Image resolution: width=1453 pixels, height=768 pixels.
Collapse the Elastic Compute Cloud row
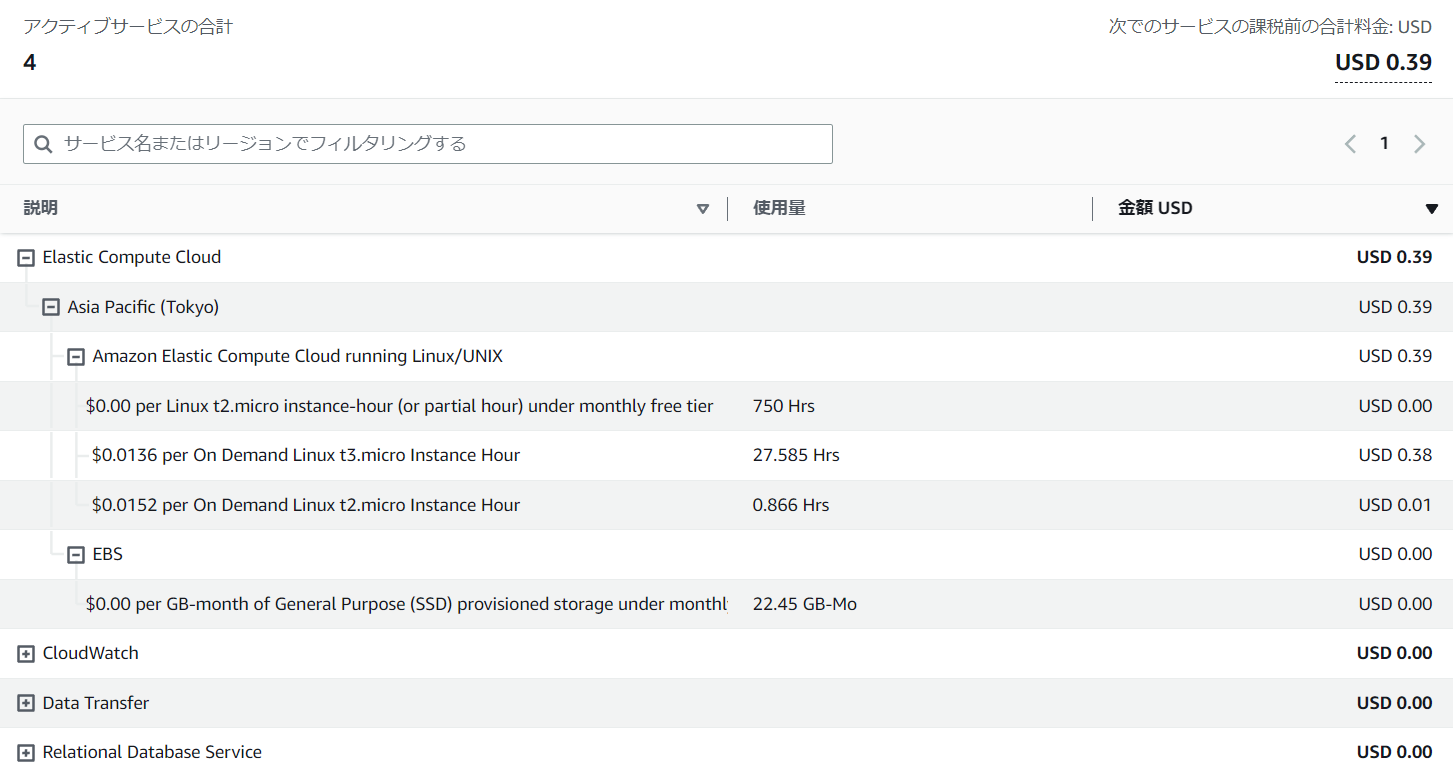[26, 258]
